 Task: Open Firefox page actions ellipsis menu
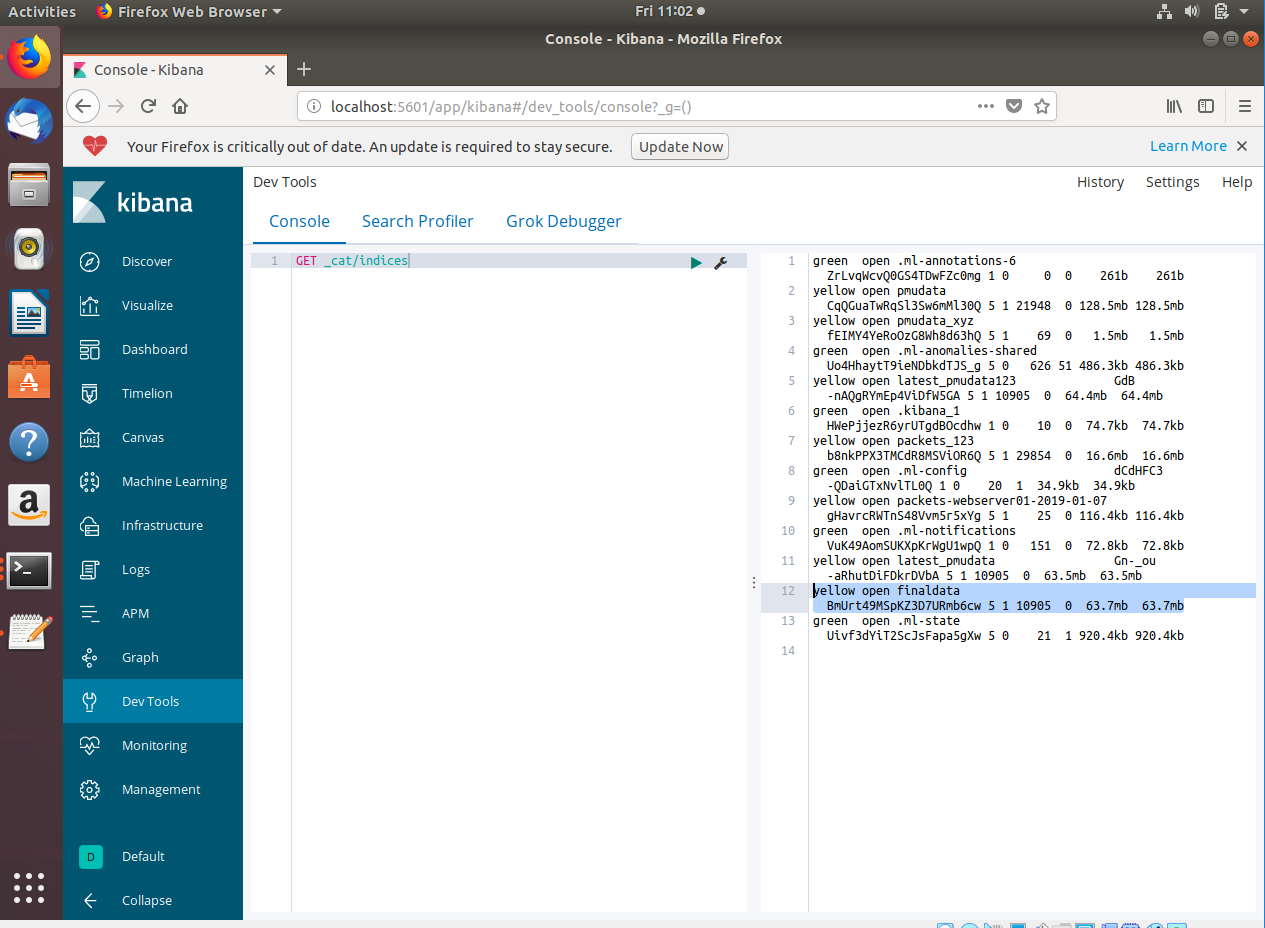click(x=985, y=106)
